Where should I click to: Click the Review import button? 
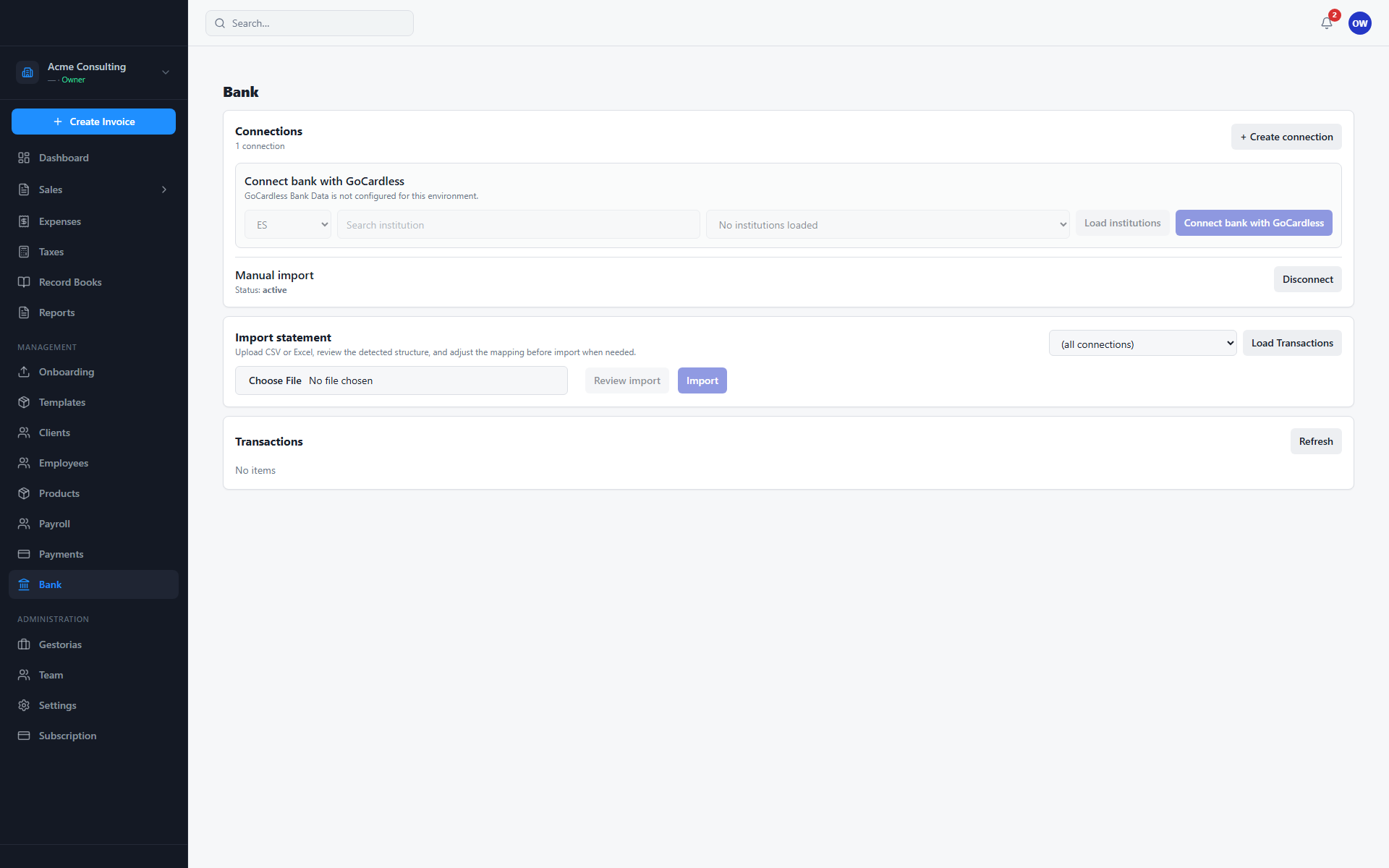(x=626, y=380)
